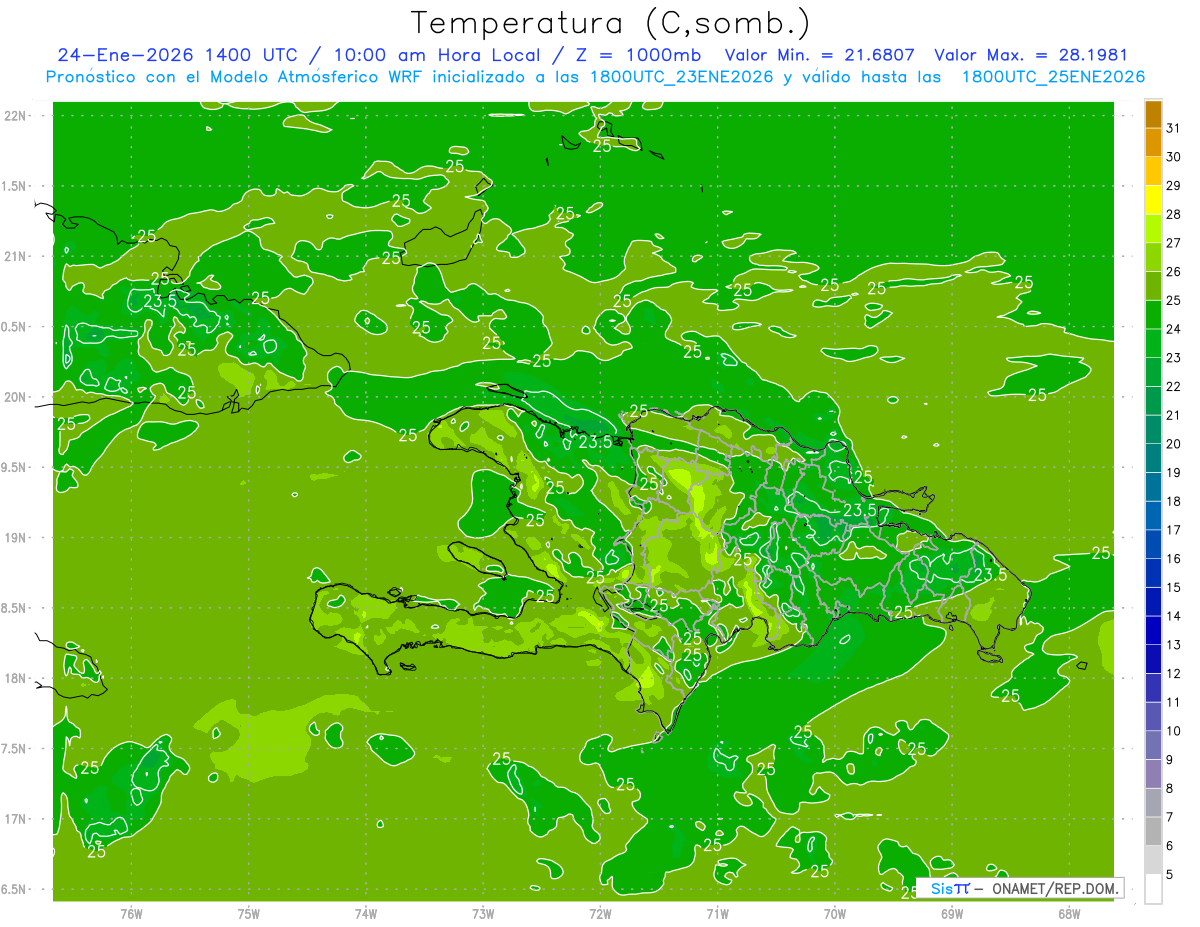Screen dimensions: 1200x927
Task: Click the orange swatch between 30 and 31
Action: [x=1153, y=142]
